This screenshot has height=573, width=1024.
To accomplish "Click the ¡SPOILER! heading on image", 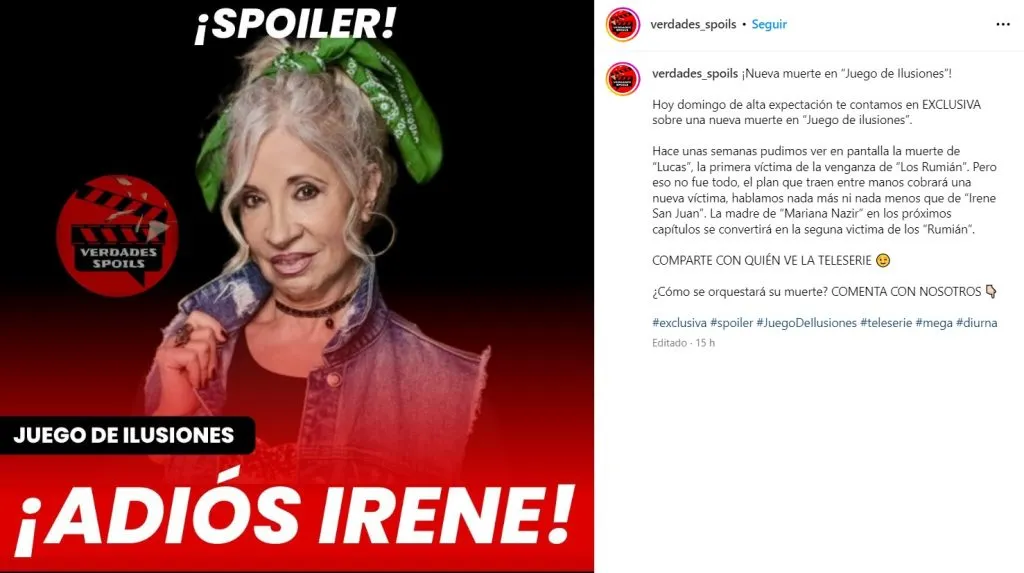I will point(295,24).
